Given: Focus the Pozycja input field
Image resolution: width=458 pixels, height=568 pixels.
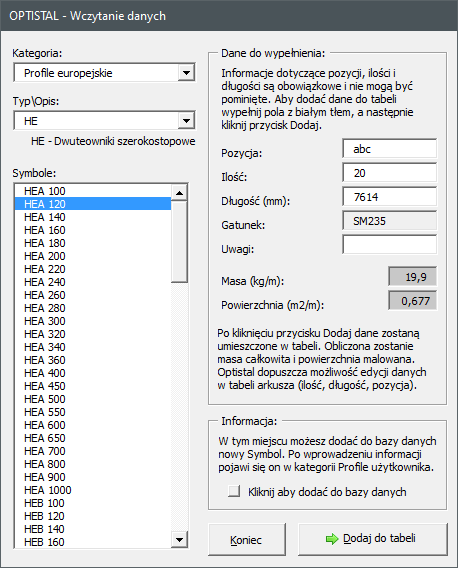Looking at the screenshot, I should tap(390, 149).
